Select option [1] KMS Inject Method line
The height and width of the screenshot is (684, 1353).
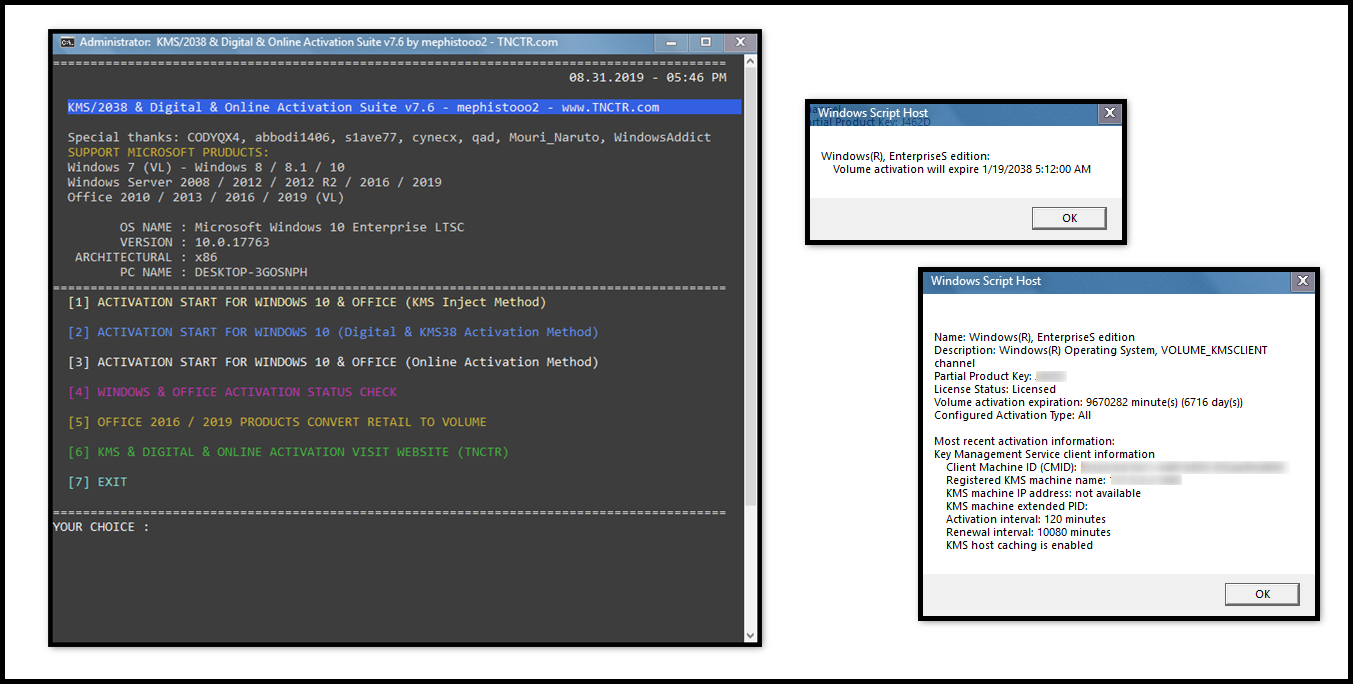click(307, 302)
